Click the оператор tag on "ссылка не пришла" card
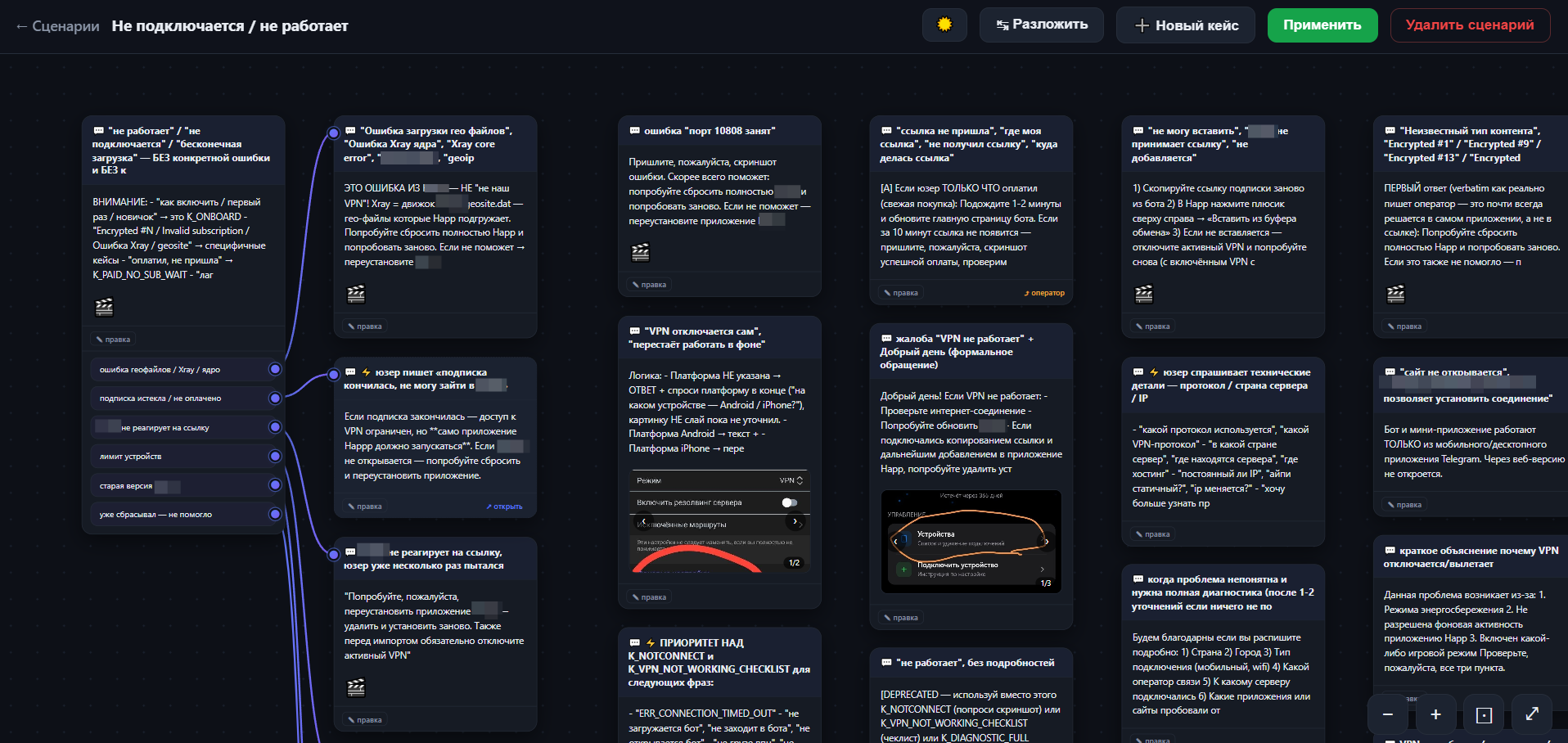 point(1044,293)
